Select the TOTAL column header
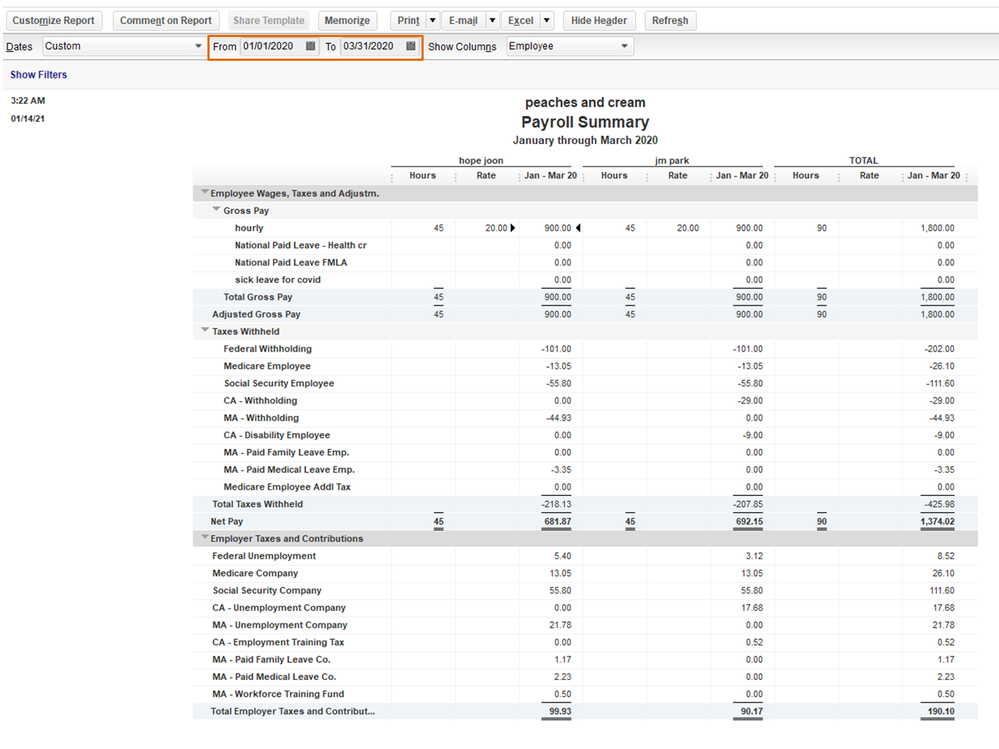This screenshot has width=999, height=749. click(863, 160)
